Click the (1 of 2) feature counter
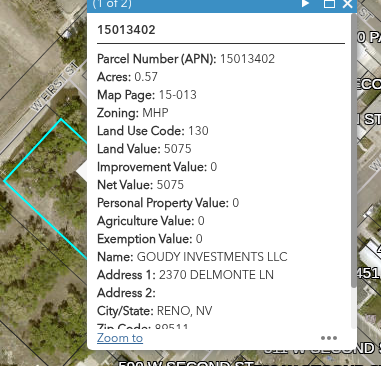The image size is (381, 366). pyautogui.click(x=112, y=4)
